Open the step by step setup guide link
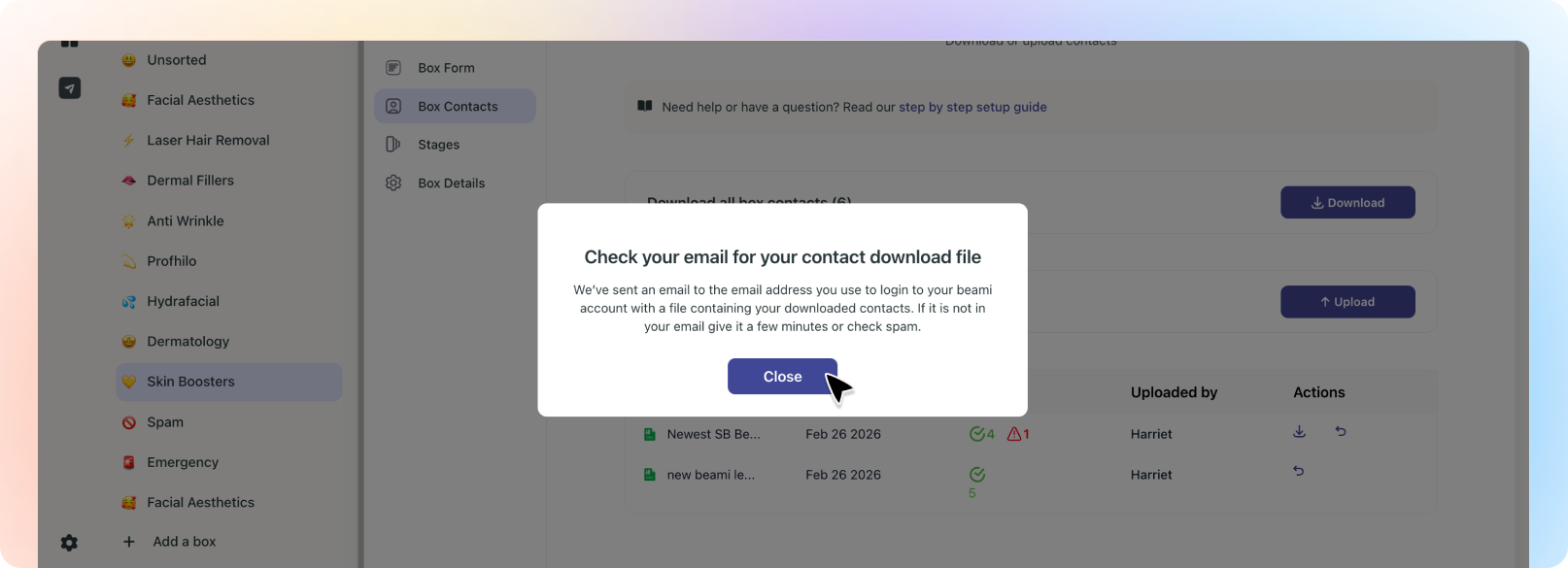This screenshot has height=568, width=1568. pos(972,107)
